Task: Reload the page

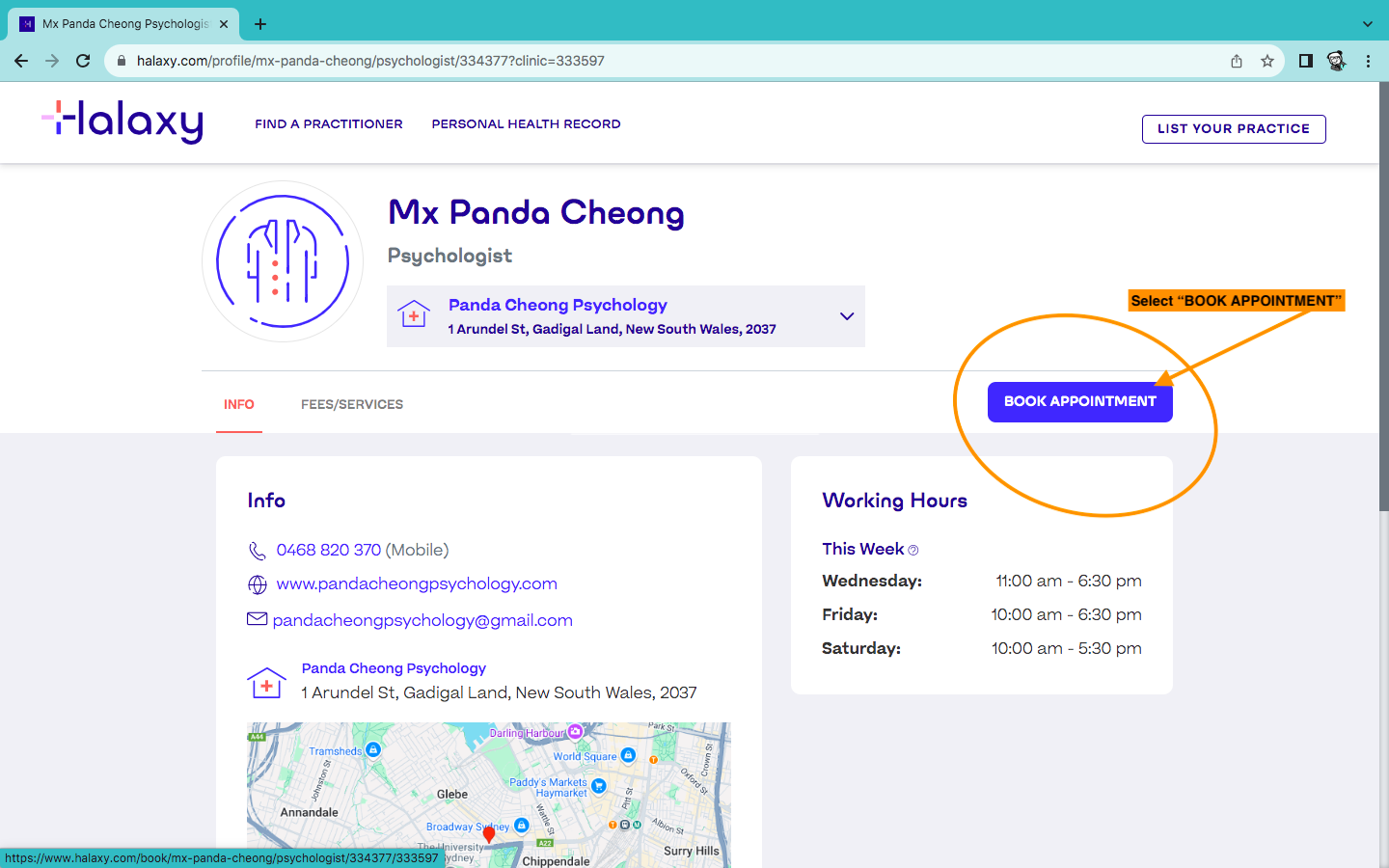Action: click(83, 61)
